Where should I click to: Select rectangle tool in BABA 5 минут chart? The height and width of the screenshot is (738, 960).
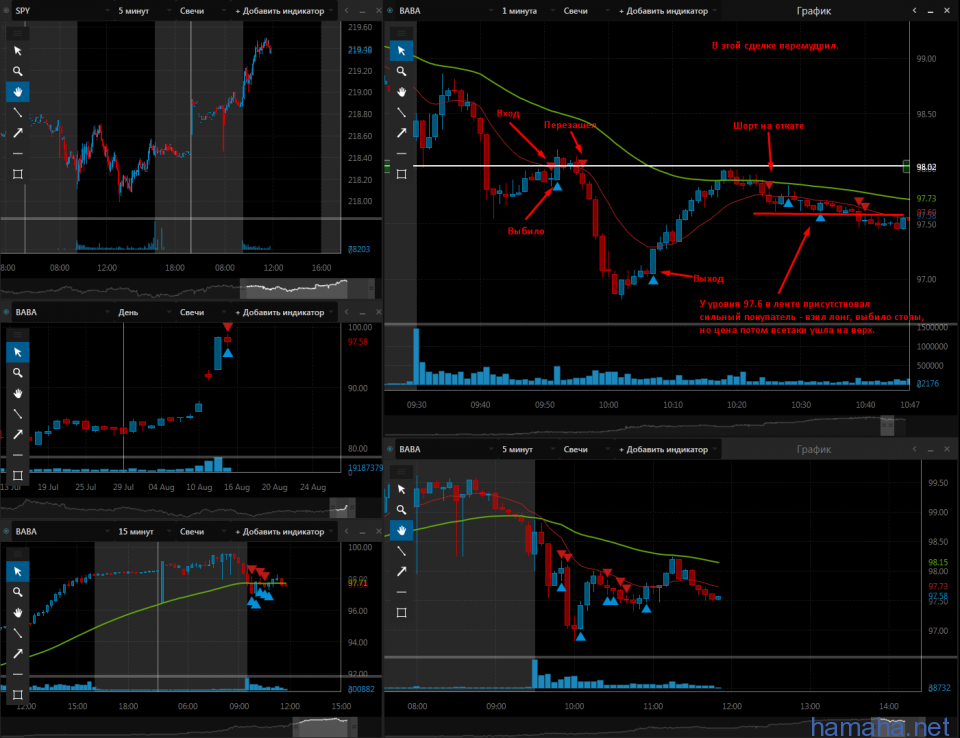402,612
